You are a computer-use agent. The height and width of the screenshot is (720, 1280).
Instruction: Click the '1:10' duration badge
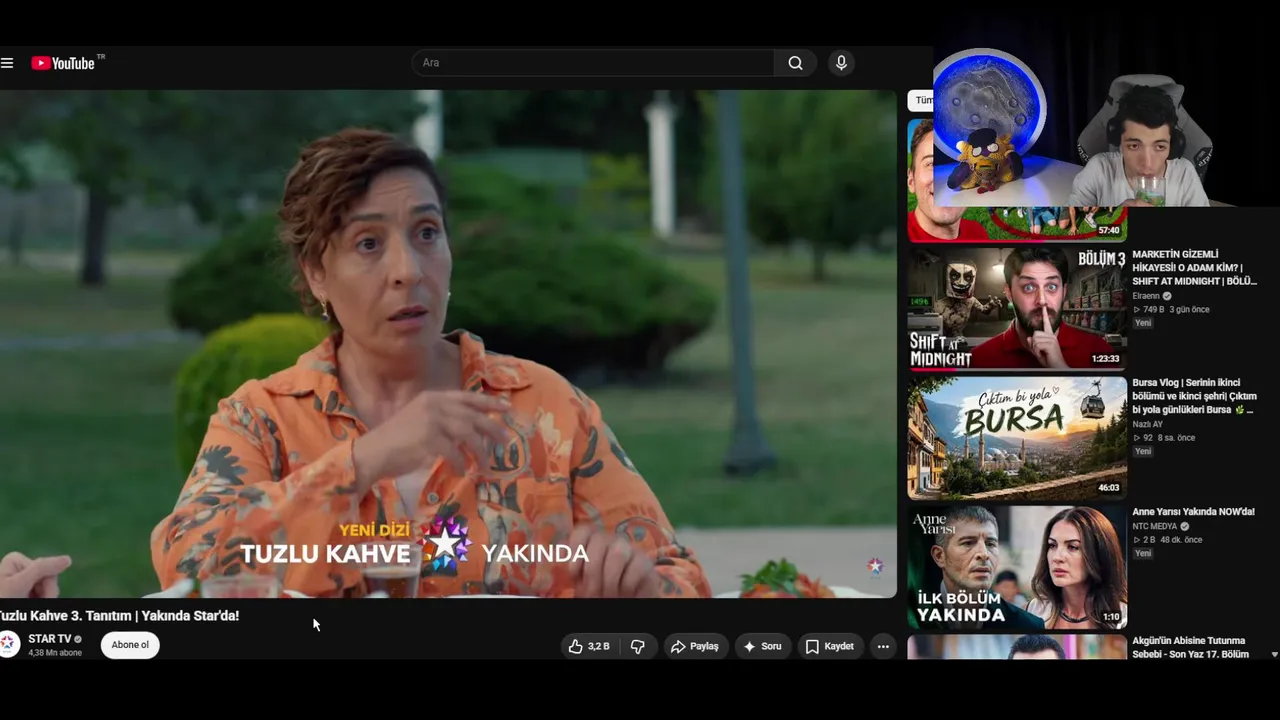pyautogui.click(x=1111, y=617)
